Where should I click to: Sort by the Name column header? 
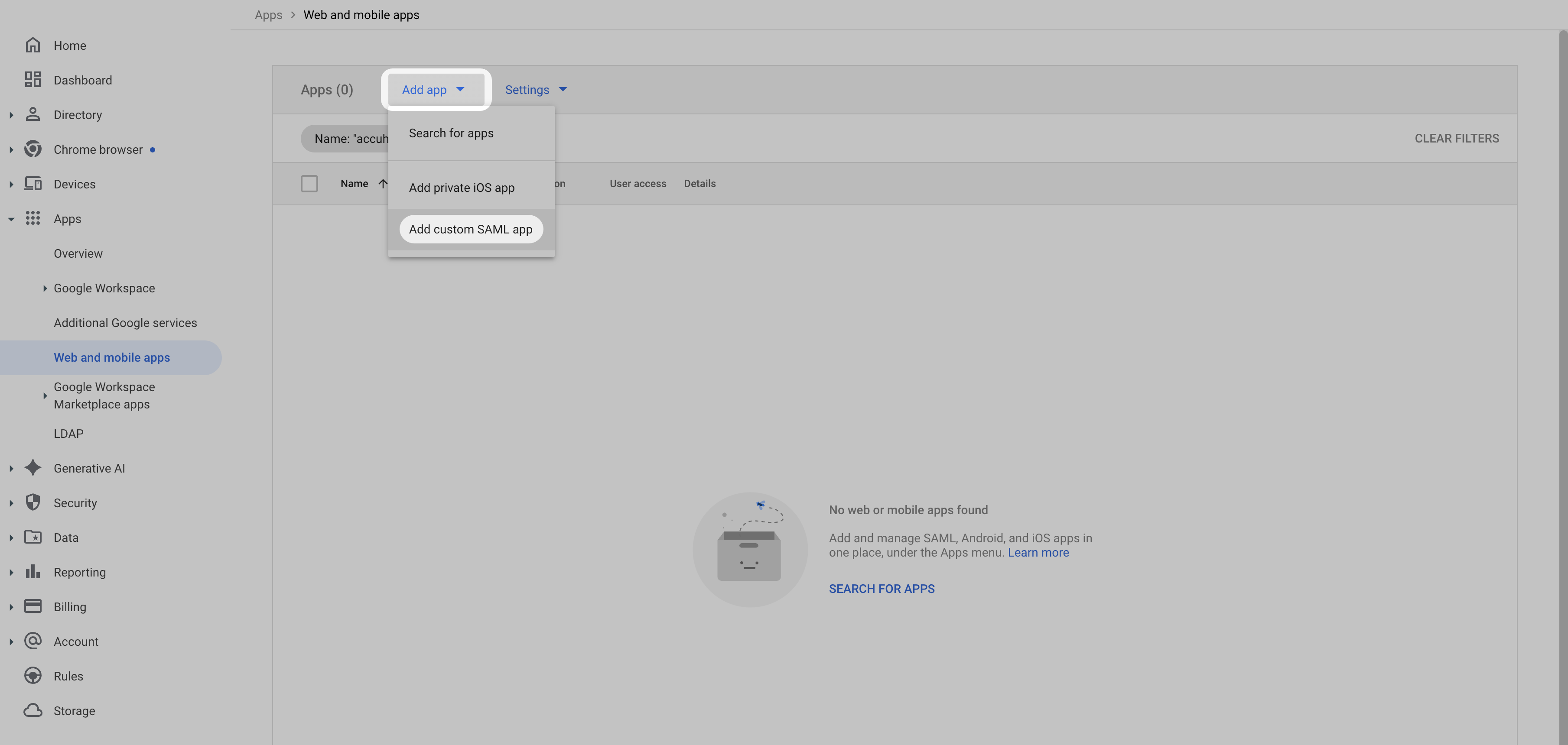354,183
